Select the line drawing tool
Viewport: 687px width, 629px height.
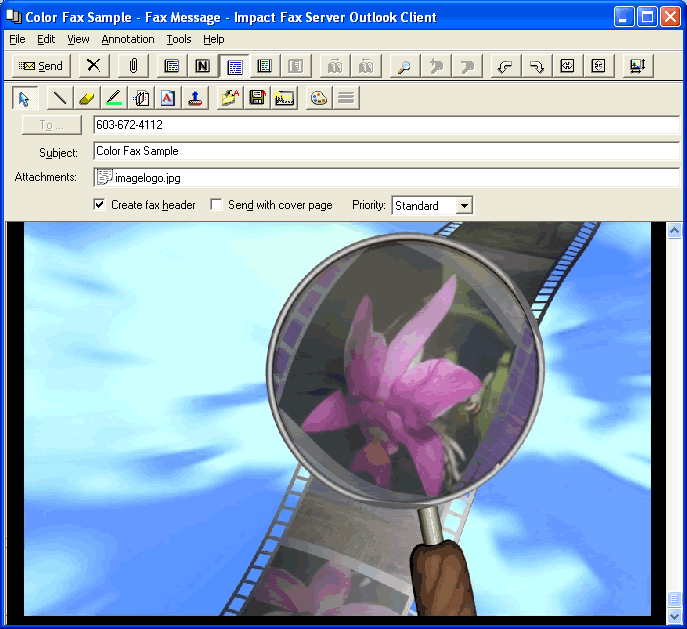pyautogui.click(x=60, y=98)
